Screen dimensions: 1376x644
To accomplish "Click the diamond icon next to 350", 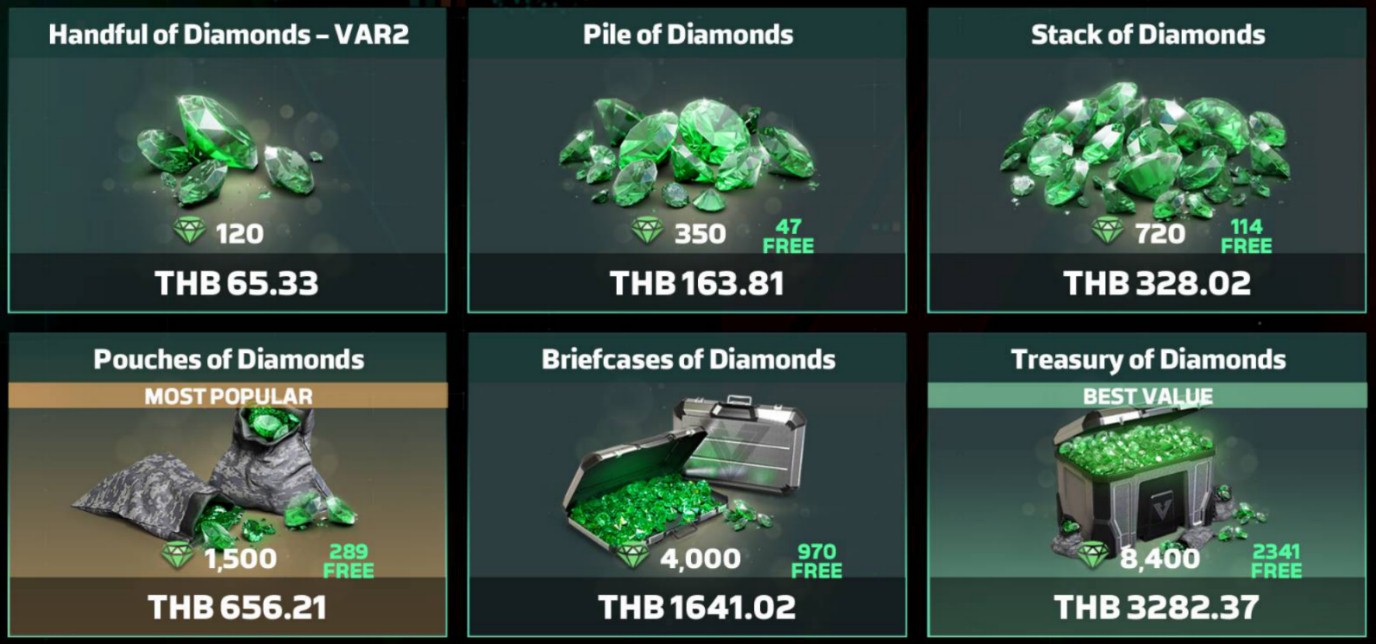I will [x=649, y=233].
